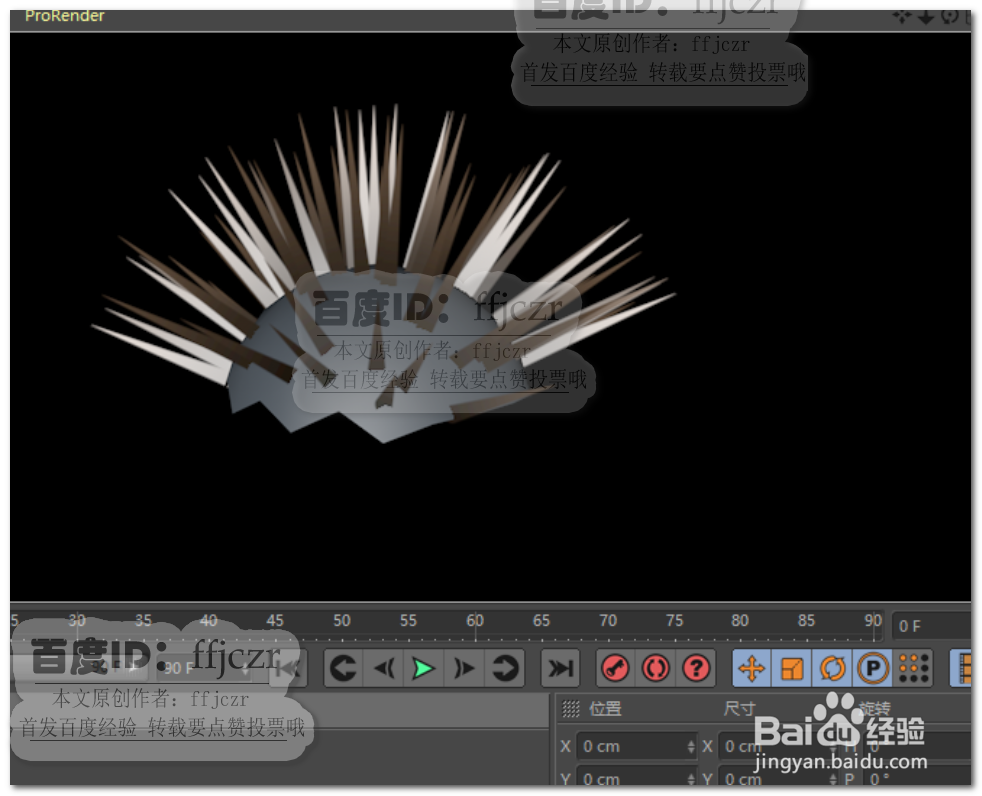
Task: Click the stepper on the X position field
Action: (x=691, y=745)
